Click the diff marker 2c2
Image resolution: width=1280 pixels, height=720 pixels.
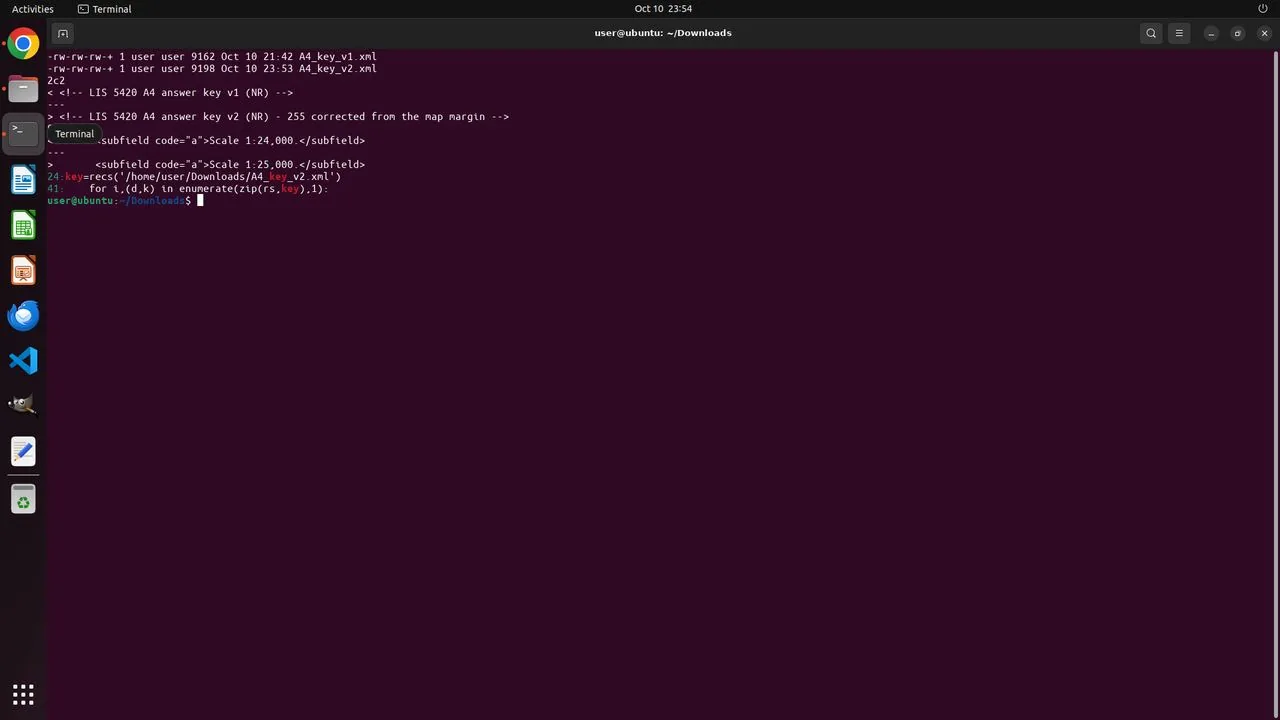[x=56, y=81]
